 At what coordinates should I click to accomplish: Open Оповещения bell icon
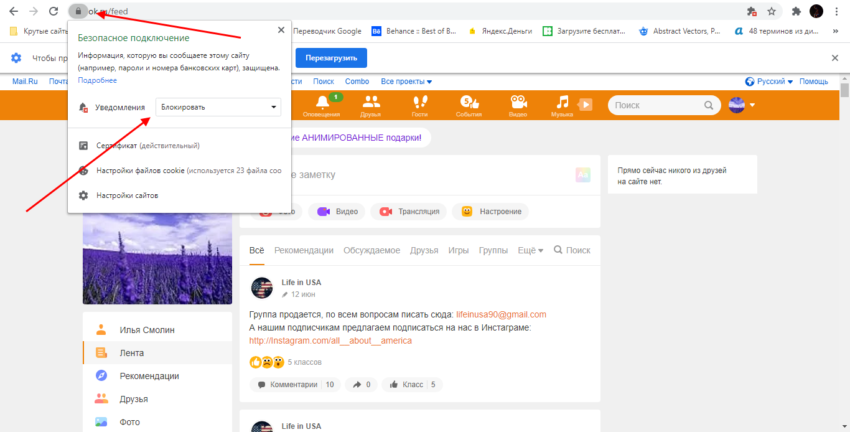point(322,105)
